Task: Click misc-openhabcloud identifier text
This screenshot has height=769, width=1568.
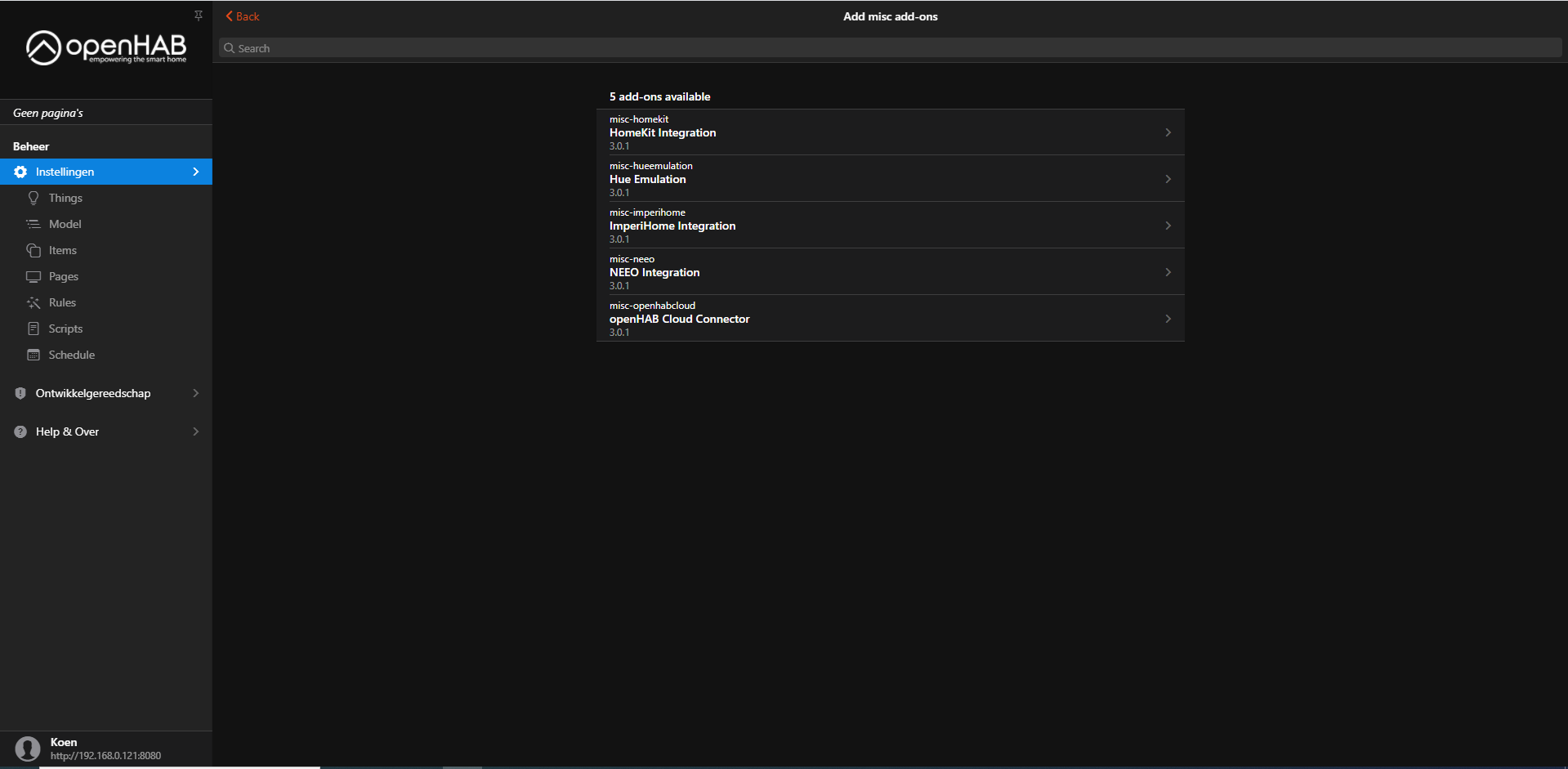Action: pyautogui.click(x=652, y=306)
